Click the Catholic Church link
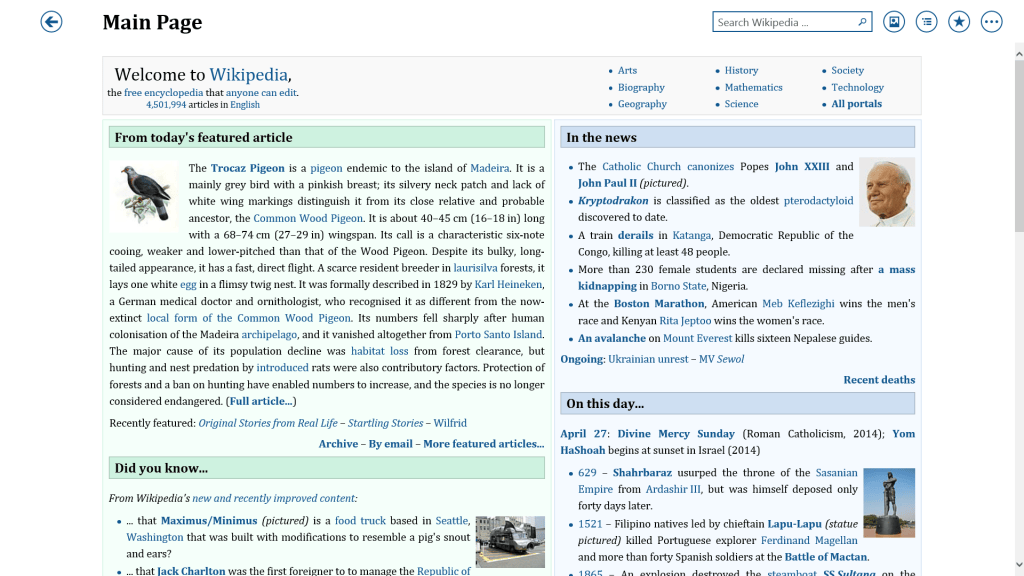 [641, 167]
